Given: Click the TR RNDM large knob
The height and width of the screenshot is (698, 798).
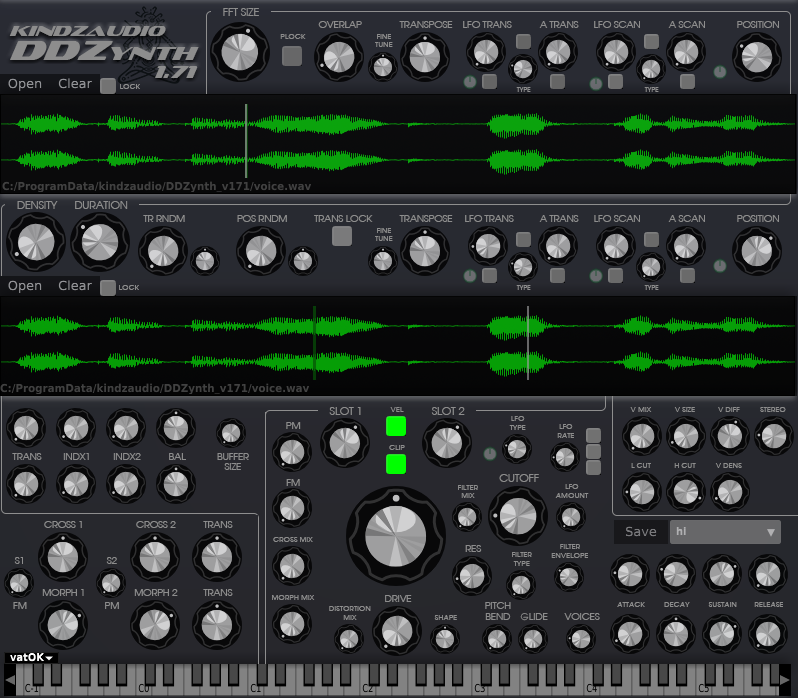Looking at the screenshot, I should point(163,251).
